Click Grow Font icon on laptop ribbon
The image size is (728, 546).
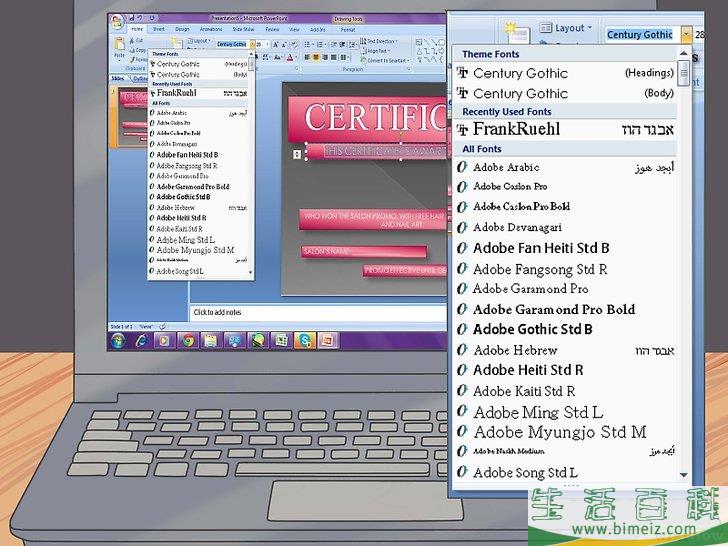pyautogui.click(x=276, y=45)
